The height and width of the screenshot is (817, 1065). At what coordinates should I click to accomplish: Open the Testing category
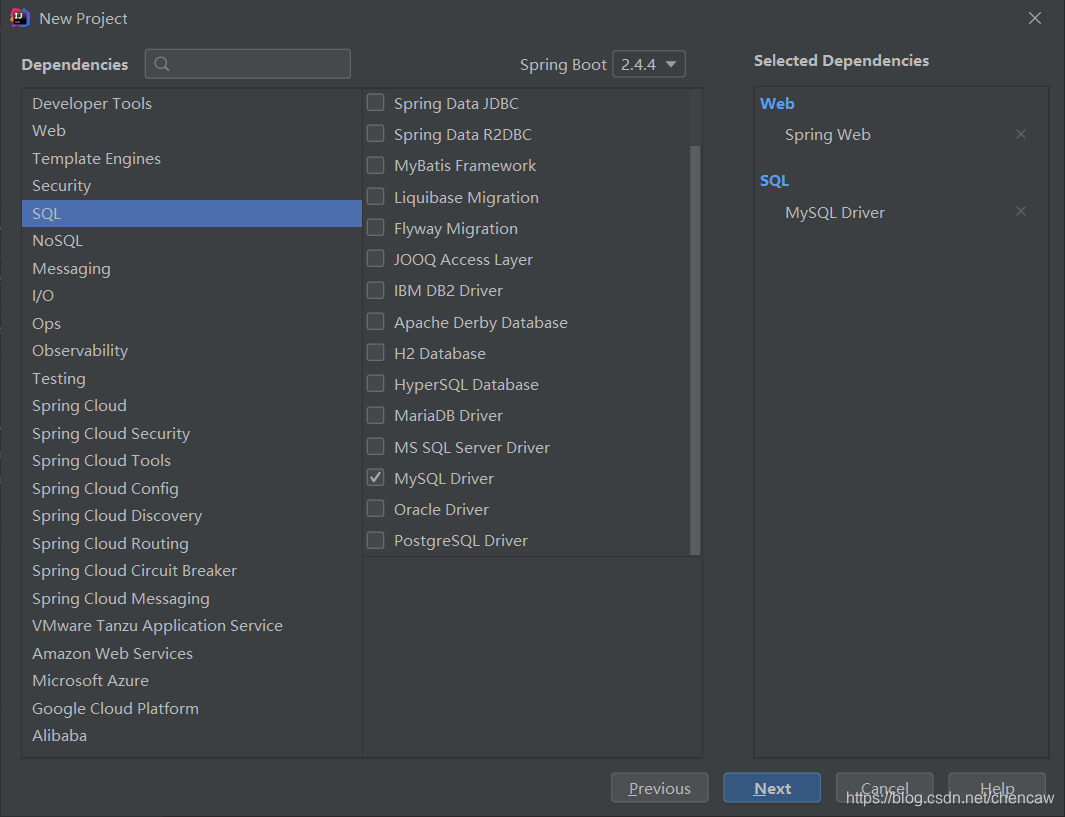(192, 378)
